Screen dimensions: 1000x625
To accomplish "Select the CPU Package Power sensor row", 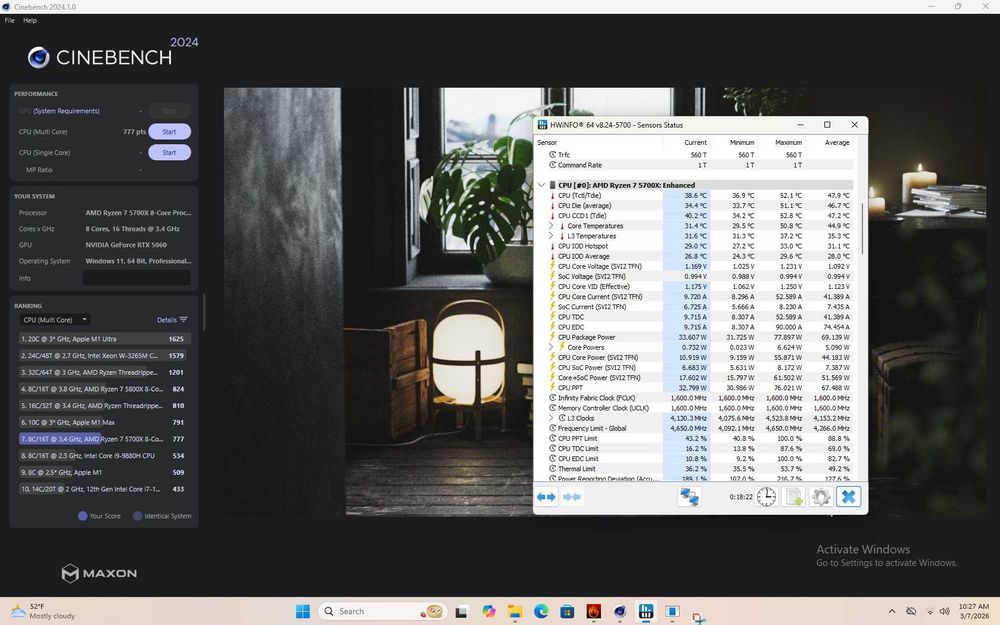I will (x=695, y=337).
